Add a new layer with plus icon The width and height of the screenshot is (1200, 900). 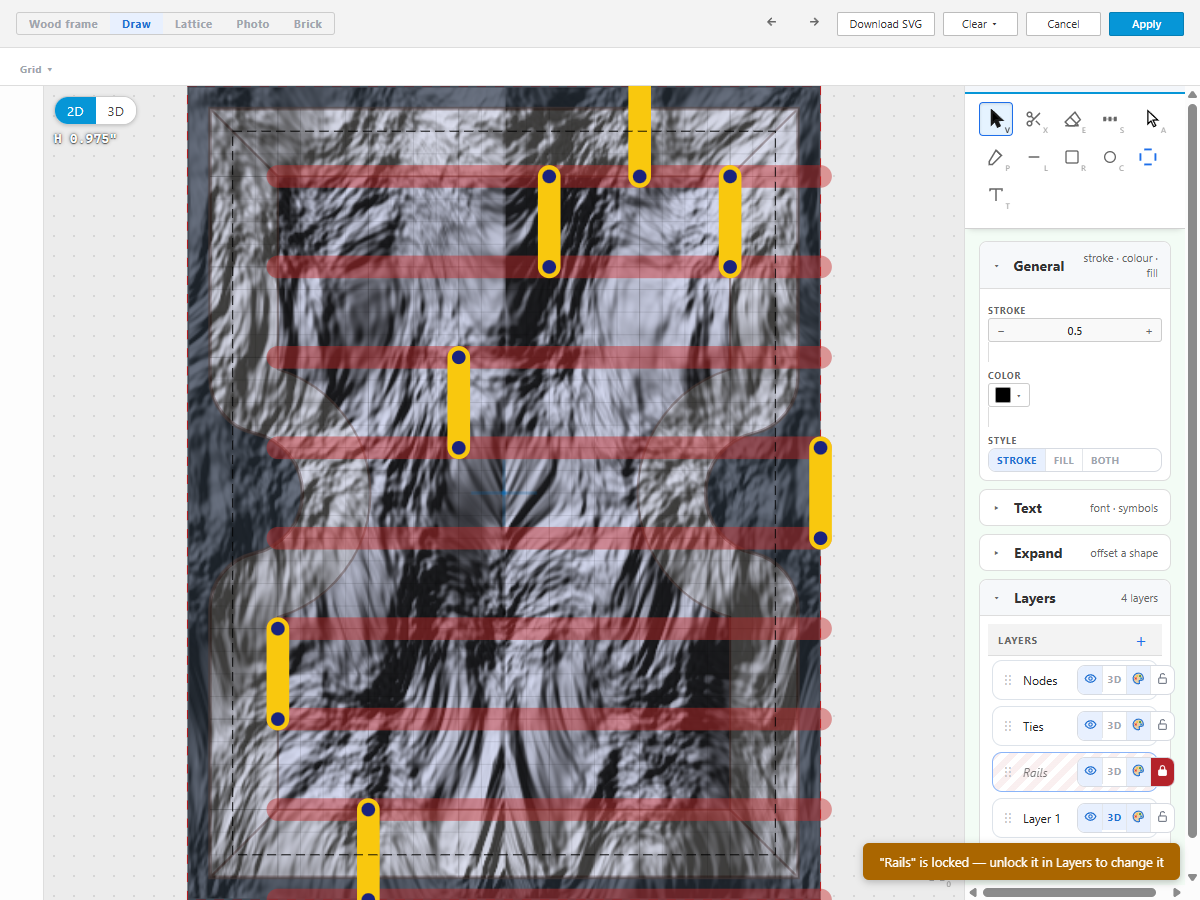click(x=1141, y=641)
